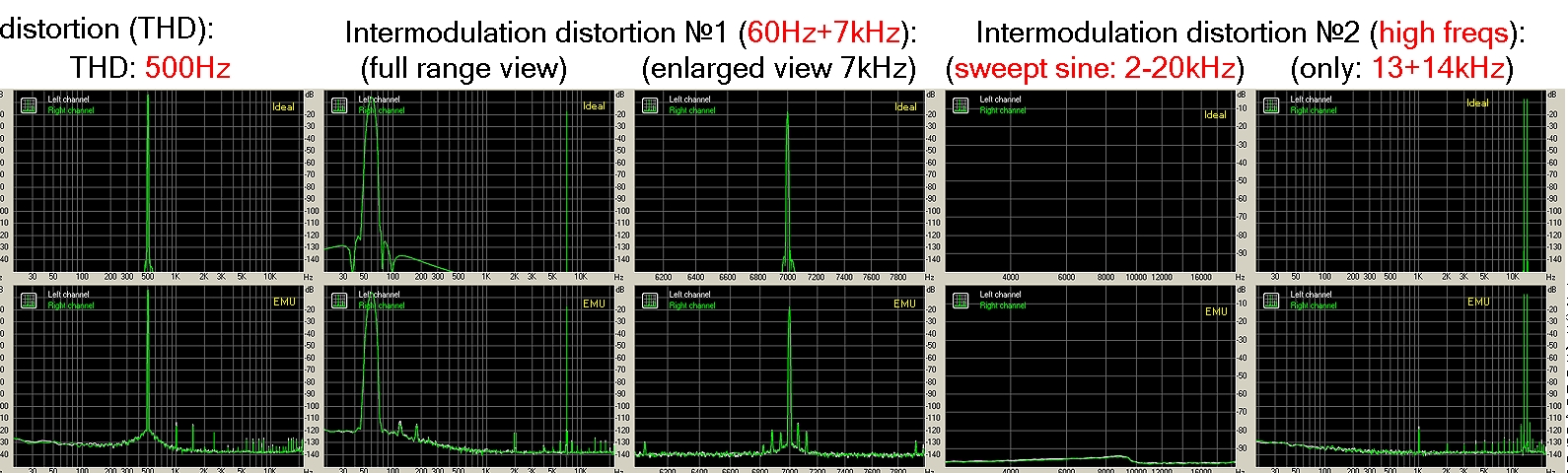
Task: Click the grid icon in the Ideal THD 500Hz graph
Action: (29, 104)
